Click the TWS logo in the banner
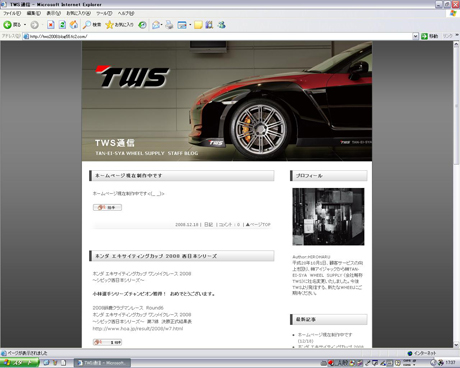The height and width of the screenshot is (368, 460). pyautogui.click(x=133, y=77)
